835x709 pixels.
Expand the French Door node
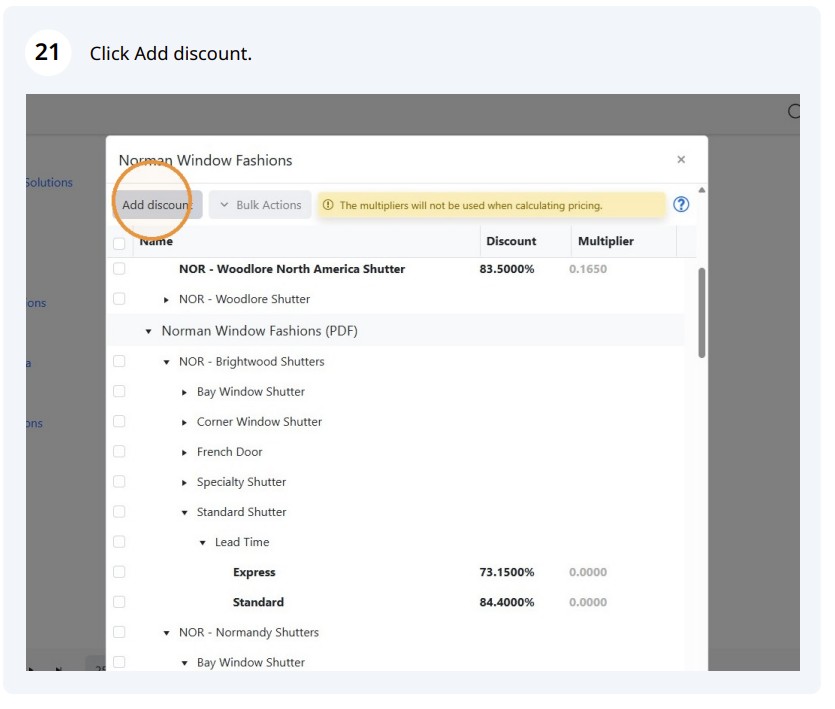point(184,453)
